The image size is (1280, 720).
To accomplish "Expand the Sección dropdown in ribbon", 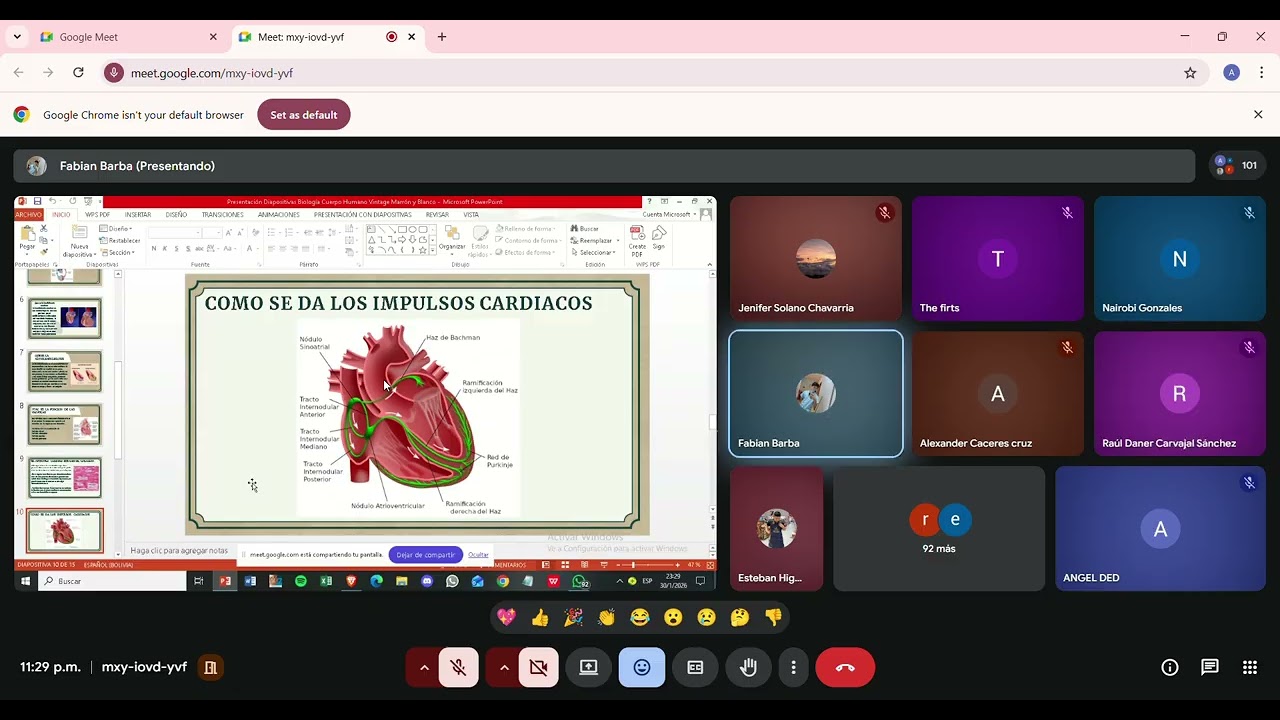I will click(x=117, y=252).
